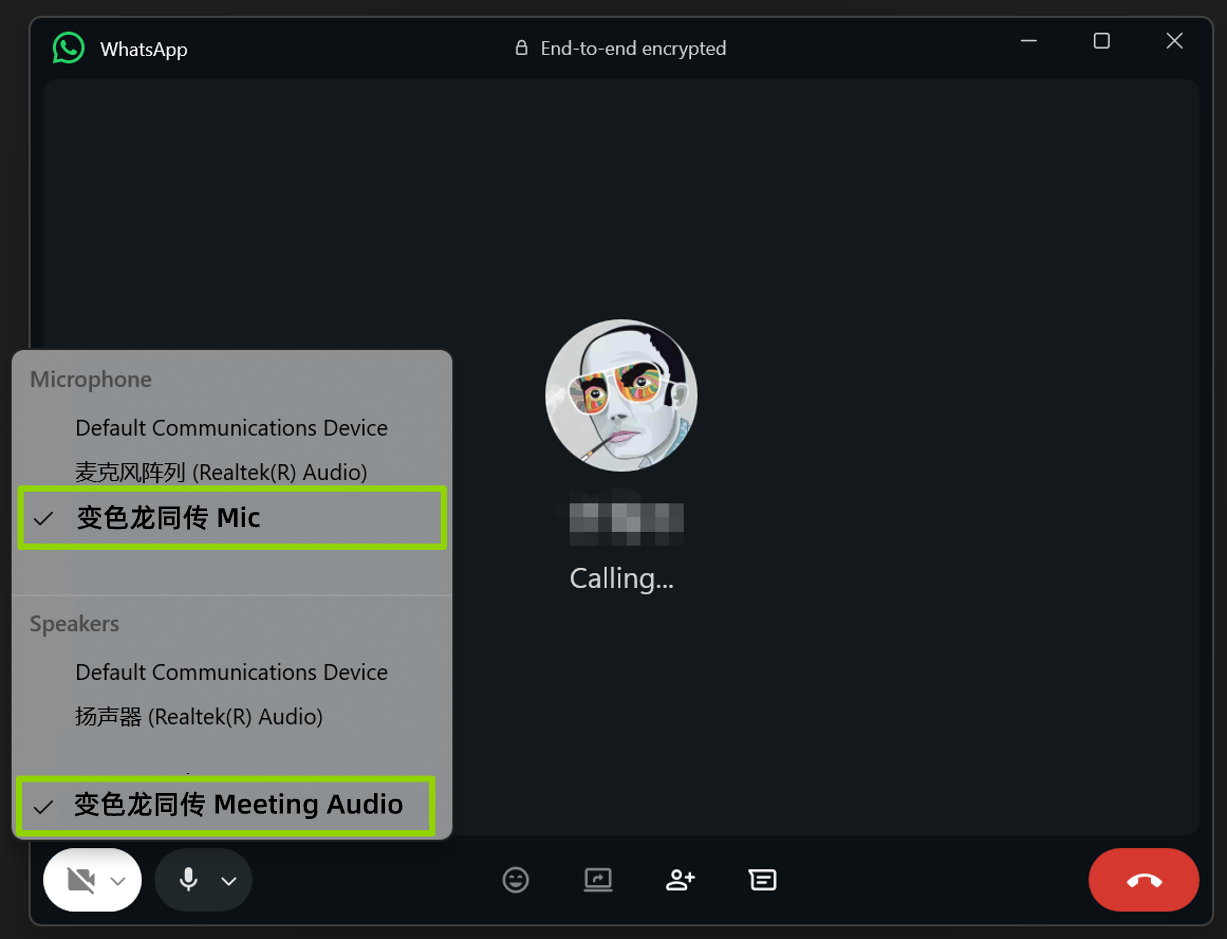Select Default Communications Device under Speakers
Image resolution: width=1227 pixels, height=939 pixels.
pos(231,672)
